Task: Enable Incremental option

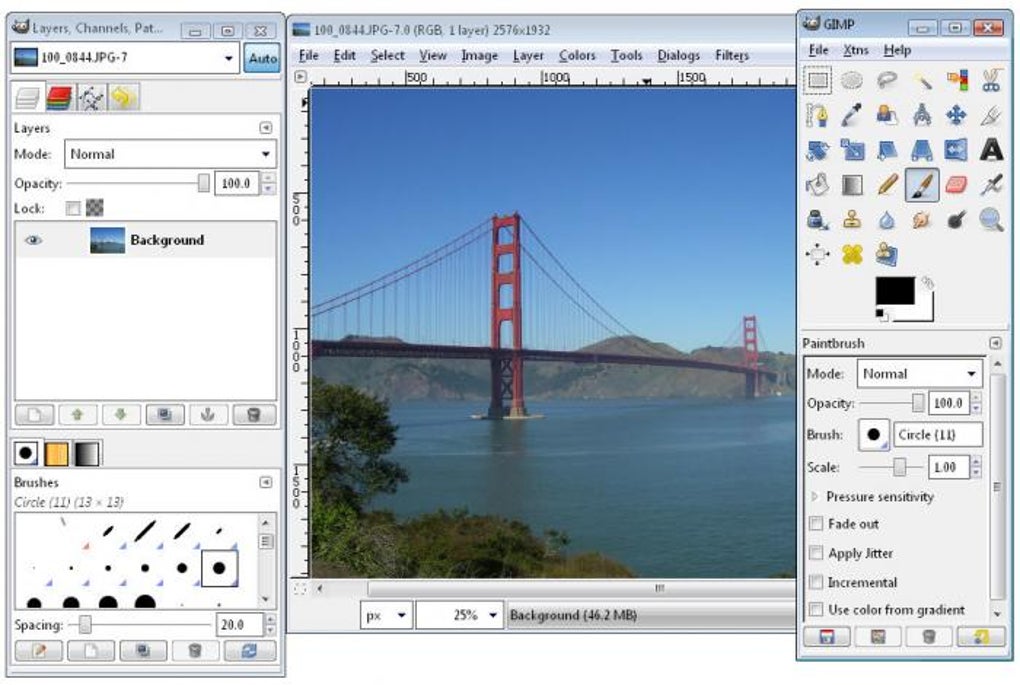Action: [816, 582]
